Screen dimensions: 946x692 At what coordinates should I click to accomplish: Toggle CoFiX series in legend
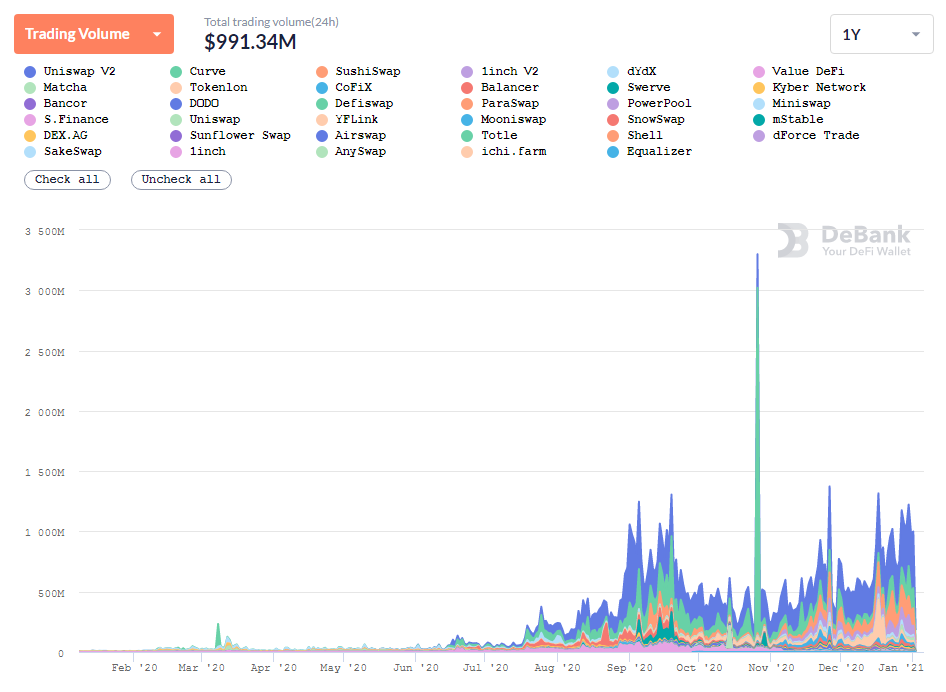pyautogui.click(x=344, y=87)
